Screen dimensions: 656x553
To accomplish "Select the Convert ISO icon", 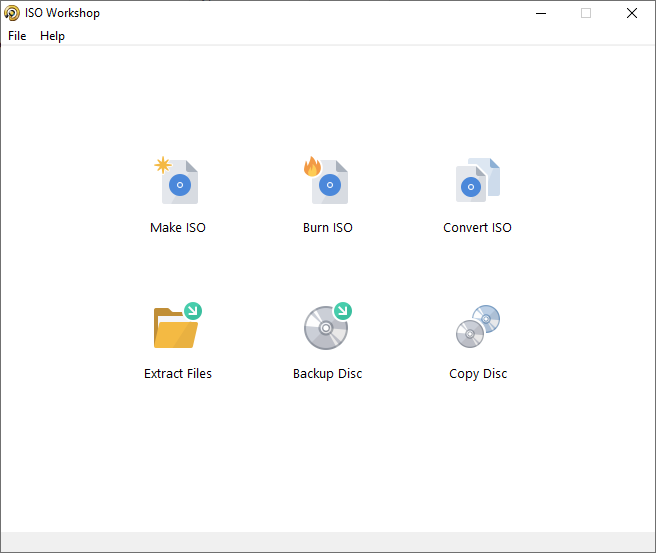I will click(478, 180).
